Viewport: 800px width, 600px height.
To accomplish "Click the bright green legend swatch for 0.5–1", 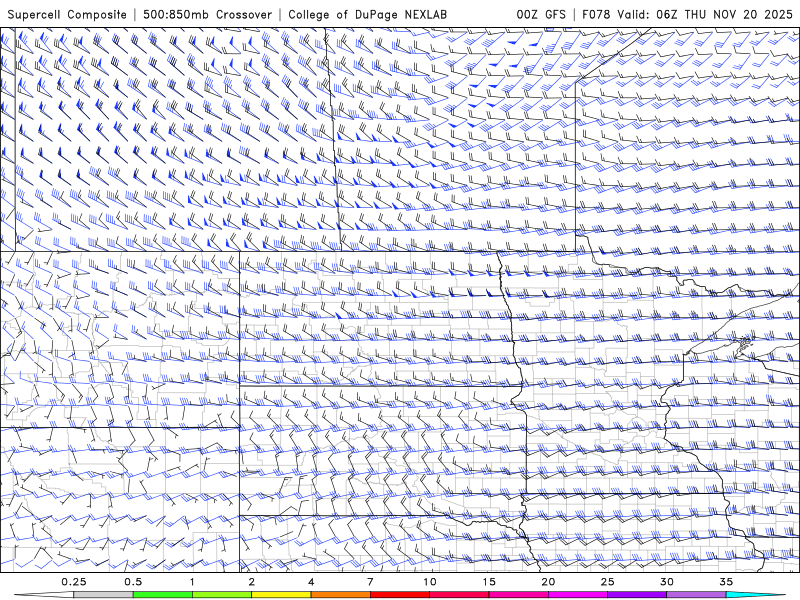I will point(162,595).
